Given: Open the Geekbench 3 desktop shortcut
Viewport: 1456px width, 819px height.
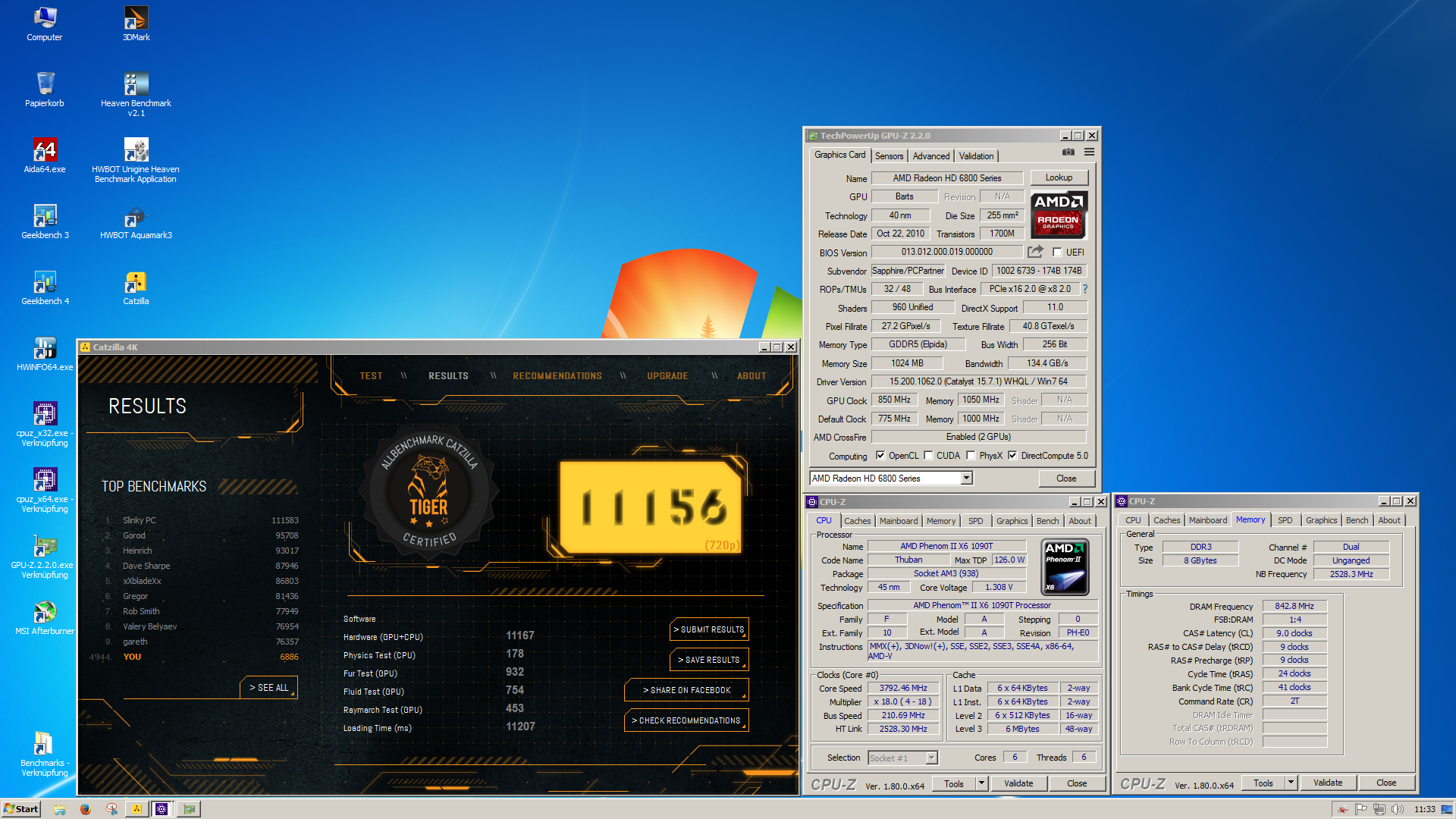Looking at the screenshot, I should click(45, 221).
